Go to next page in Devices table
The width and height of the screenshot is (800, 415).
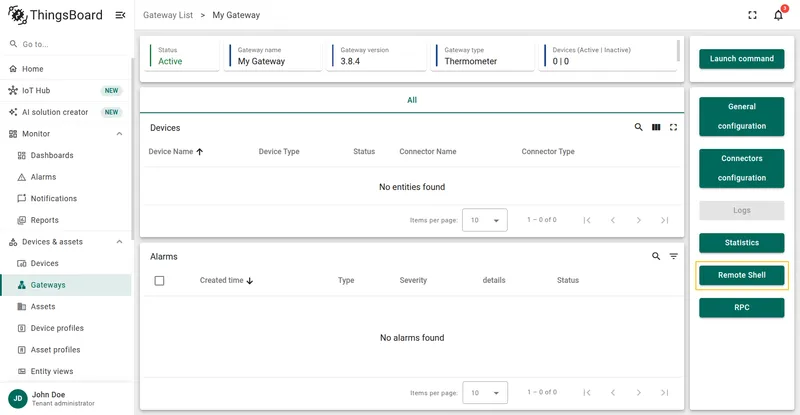[x=639, y=220]
